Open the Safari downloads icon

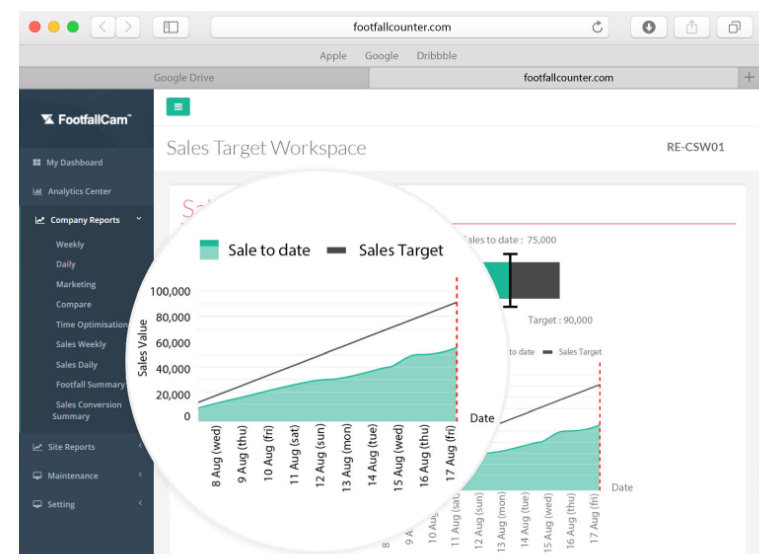[x=648, y=27]
